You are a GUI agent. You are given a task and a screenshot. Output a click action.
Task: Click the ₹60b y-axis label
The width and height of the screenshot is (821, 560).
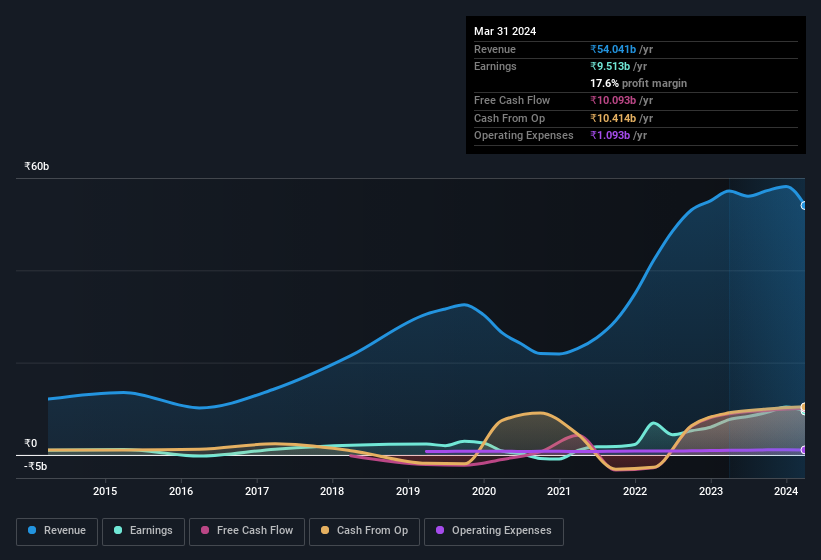37,166
